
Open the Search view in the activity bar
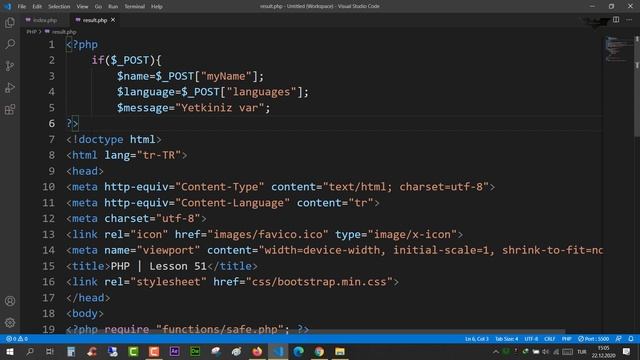(10, 44)
